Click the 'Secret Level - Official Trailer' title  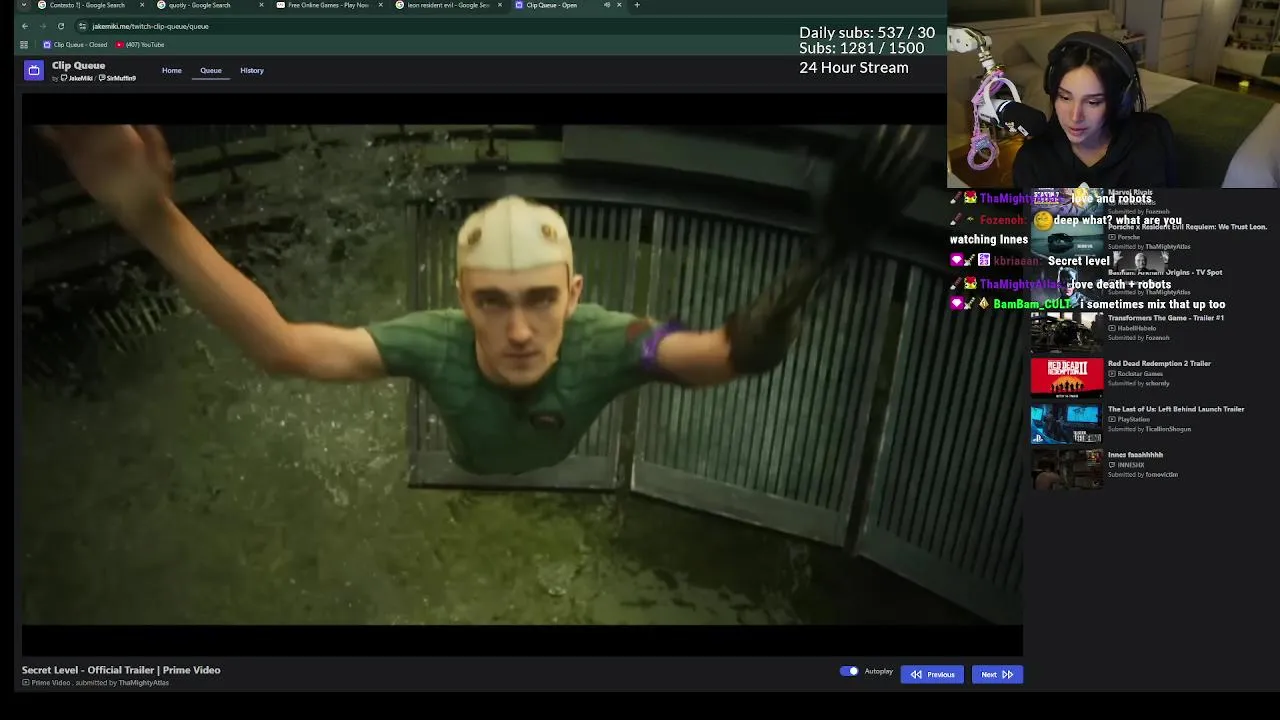pyautogui.click(x=121, y=670)
